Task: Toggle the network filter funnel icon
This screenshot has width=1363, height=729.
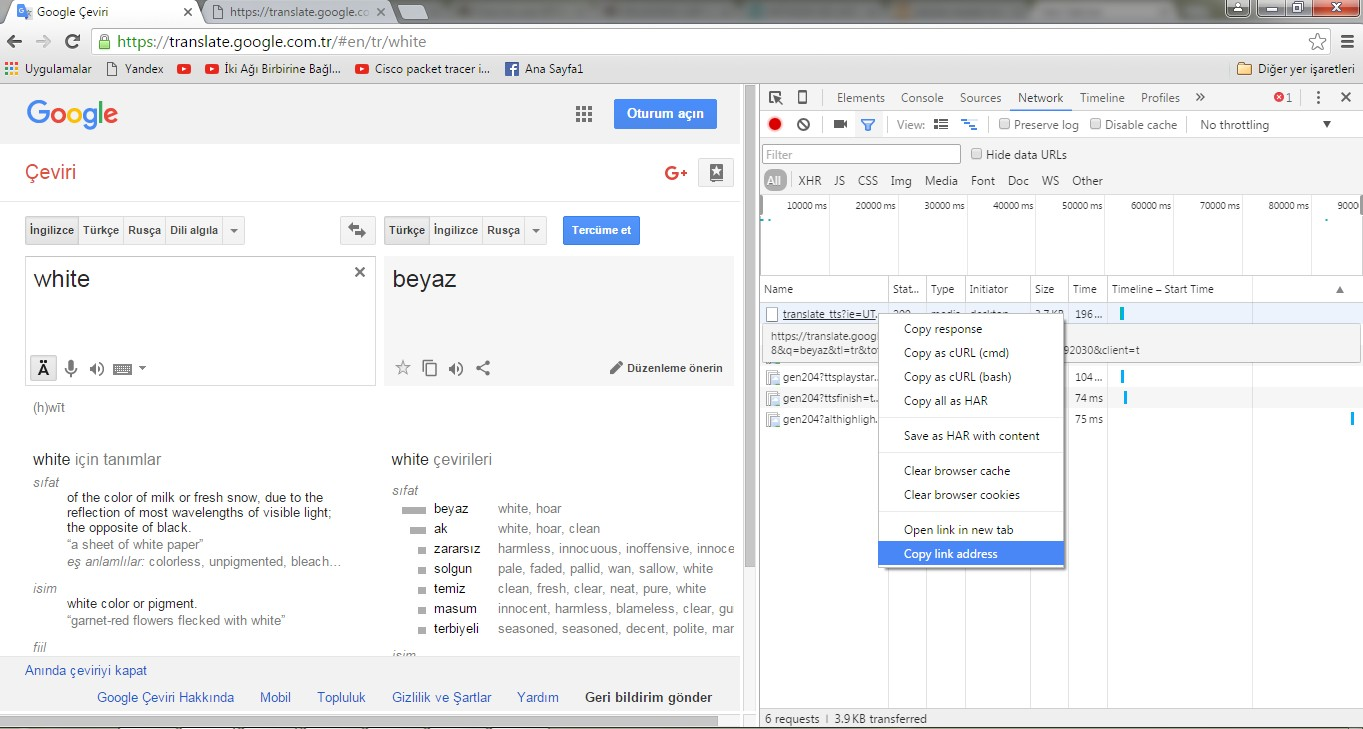Action: pyautogui.click(x=868, y=125)
